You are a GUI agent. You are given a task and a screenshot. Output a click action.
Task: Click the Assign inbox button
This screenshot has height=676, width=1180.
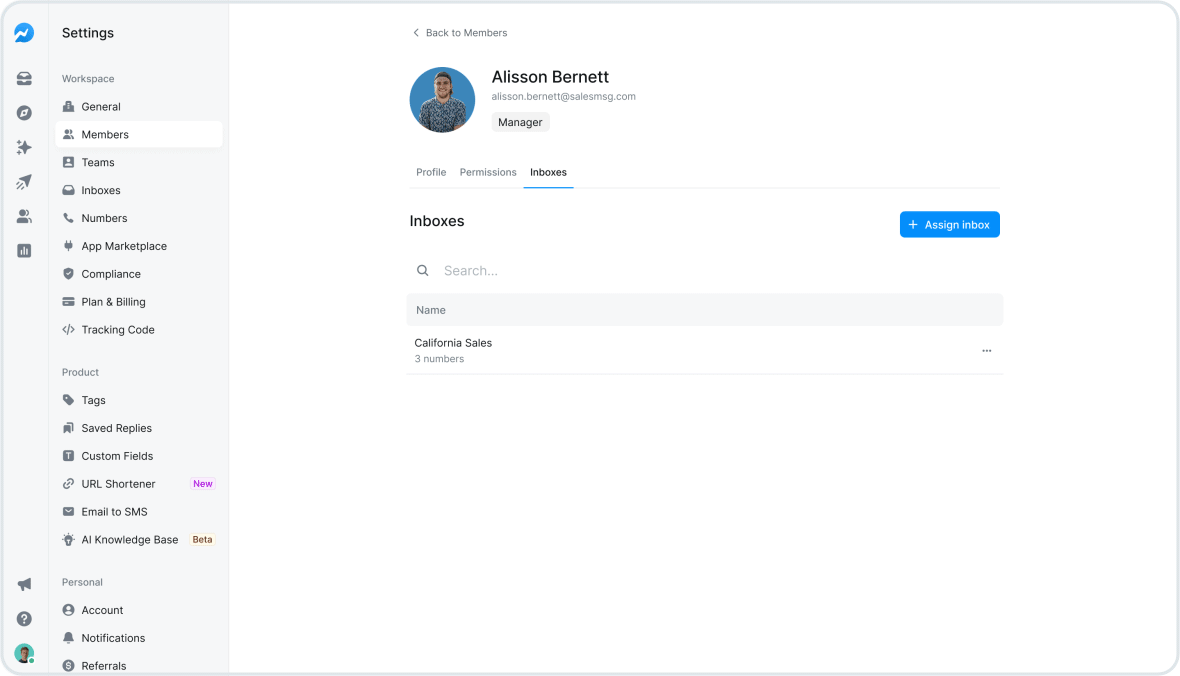(949, 224)
